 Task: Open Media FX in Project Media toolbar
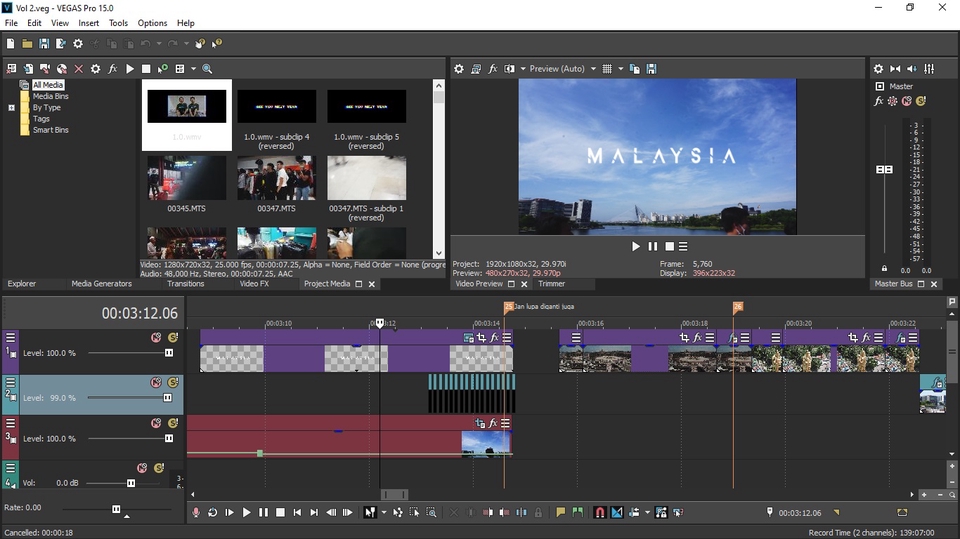tap(112, 69)
